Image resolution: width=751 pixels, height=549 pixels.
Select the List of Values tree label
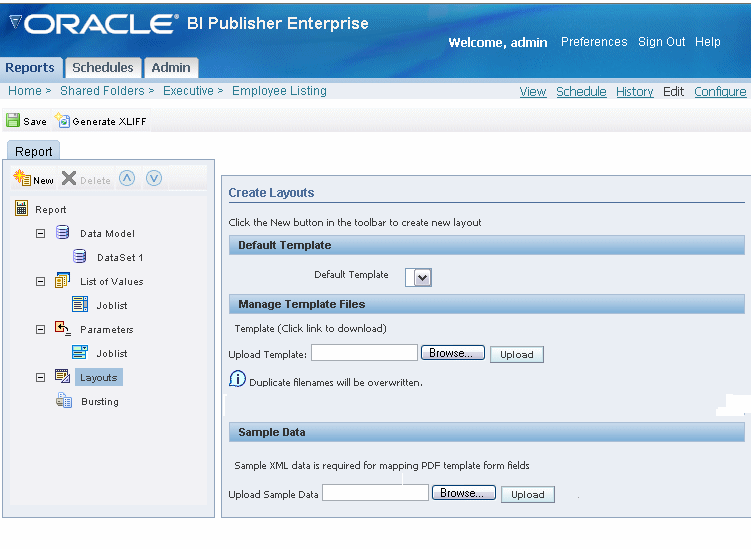pos(112,282)
